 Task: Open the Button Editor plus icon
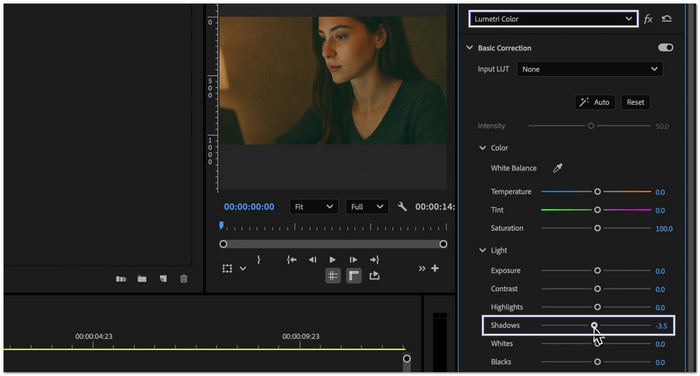coord(435,268)
